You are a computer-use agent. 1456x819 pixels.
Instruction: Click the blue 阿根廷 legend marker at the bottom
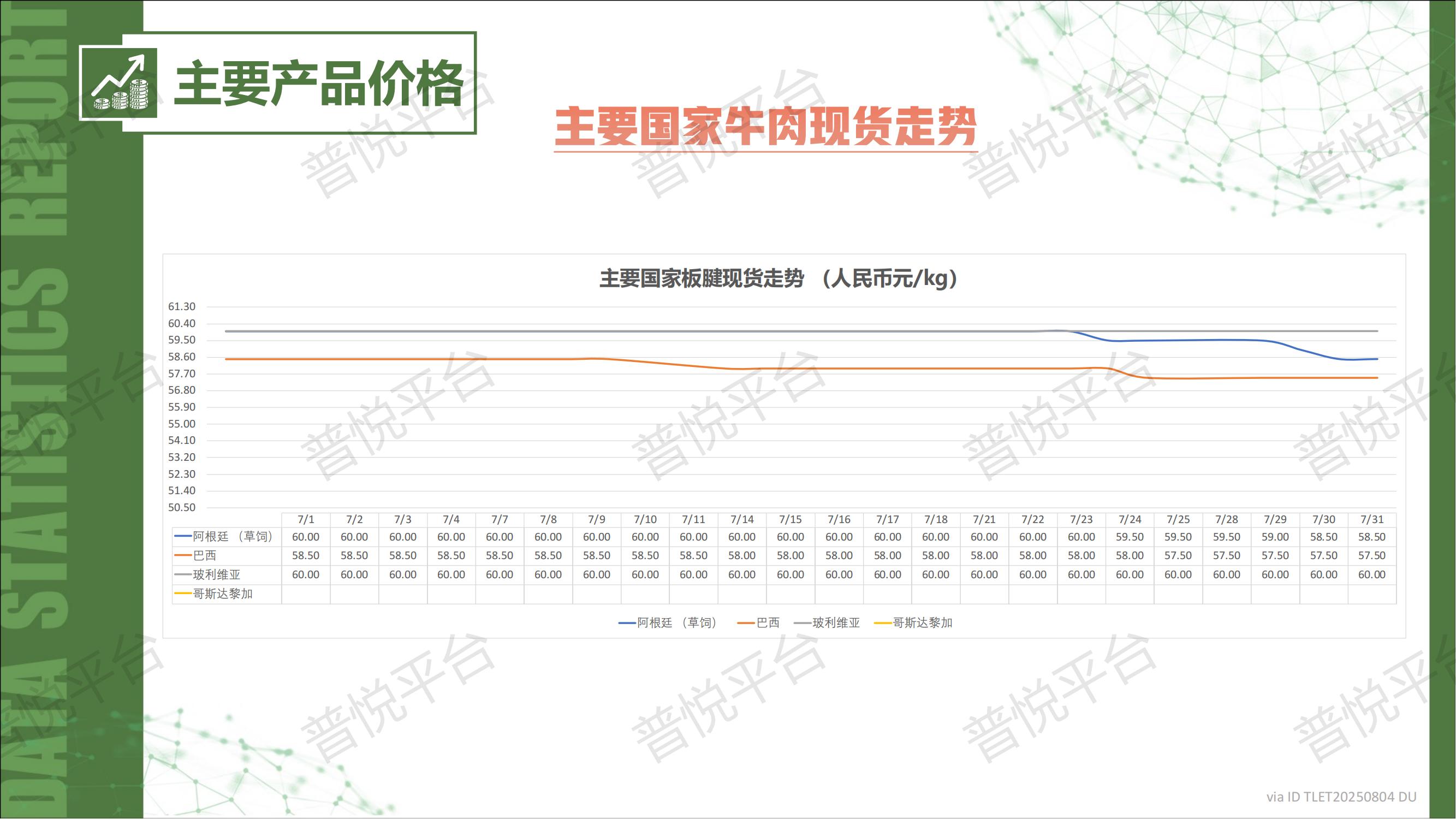(x=627, y=624)
